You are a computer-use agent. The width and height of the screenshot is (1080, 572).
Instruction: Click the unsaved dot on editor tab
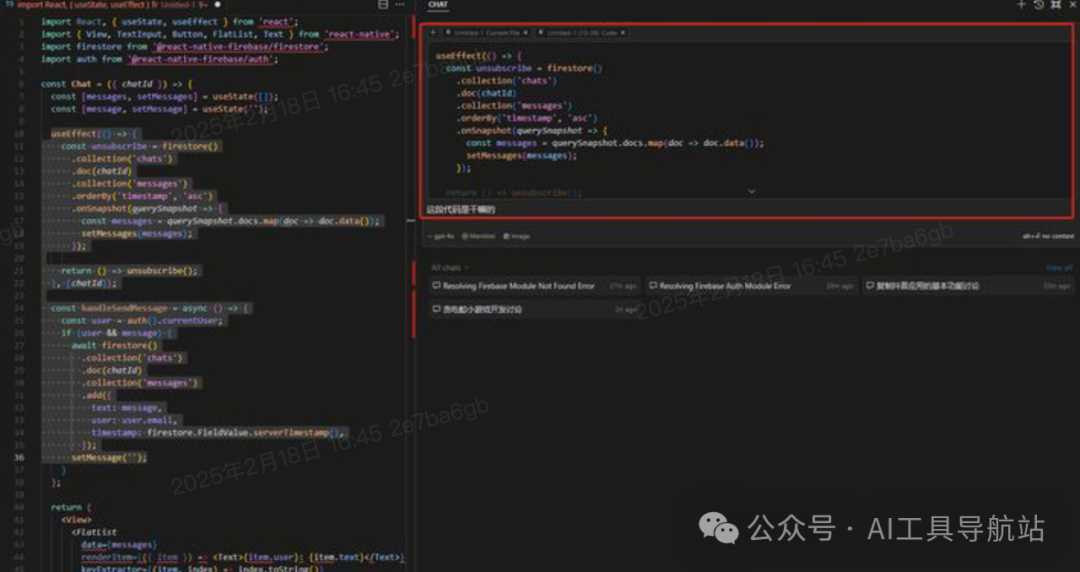coord(218,4)
